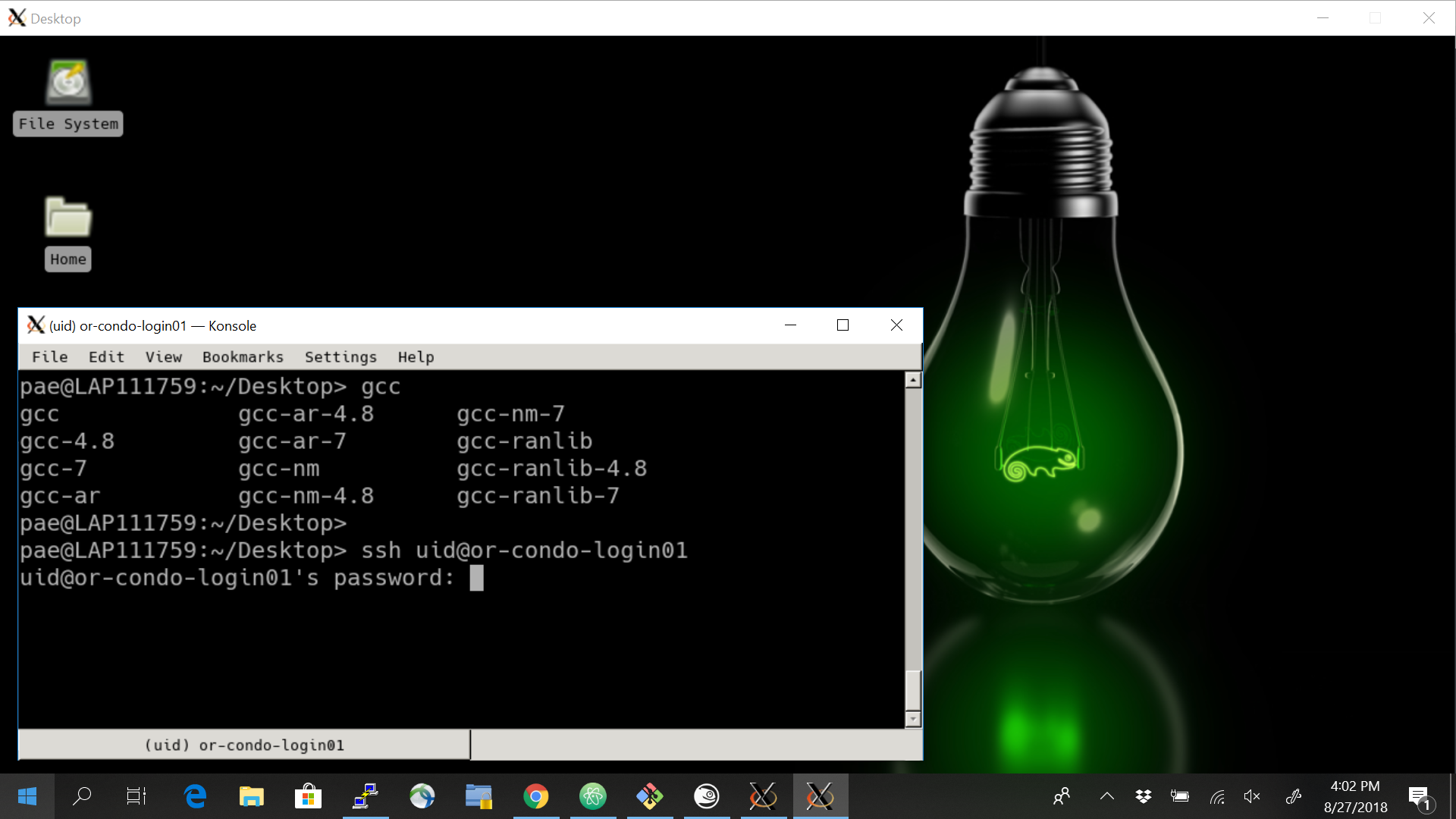Click the Konsole scrollbar down arrow

coord(913,718)
